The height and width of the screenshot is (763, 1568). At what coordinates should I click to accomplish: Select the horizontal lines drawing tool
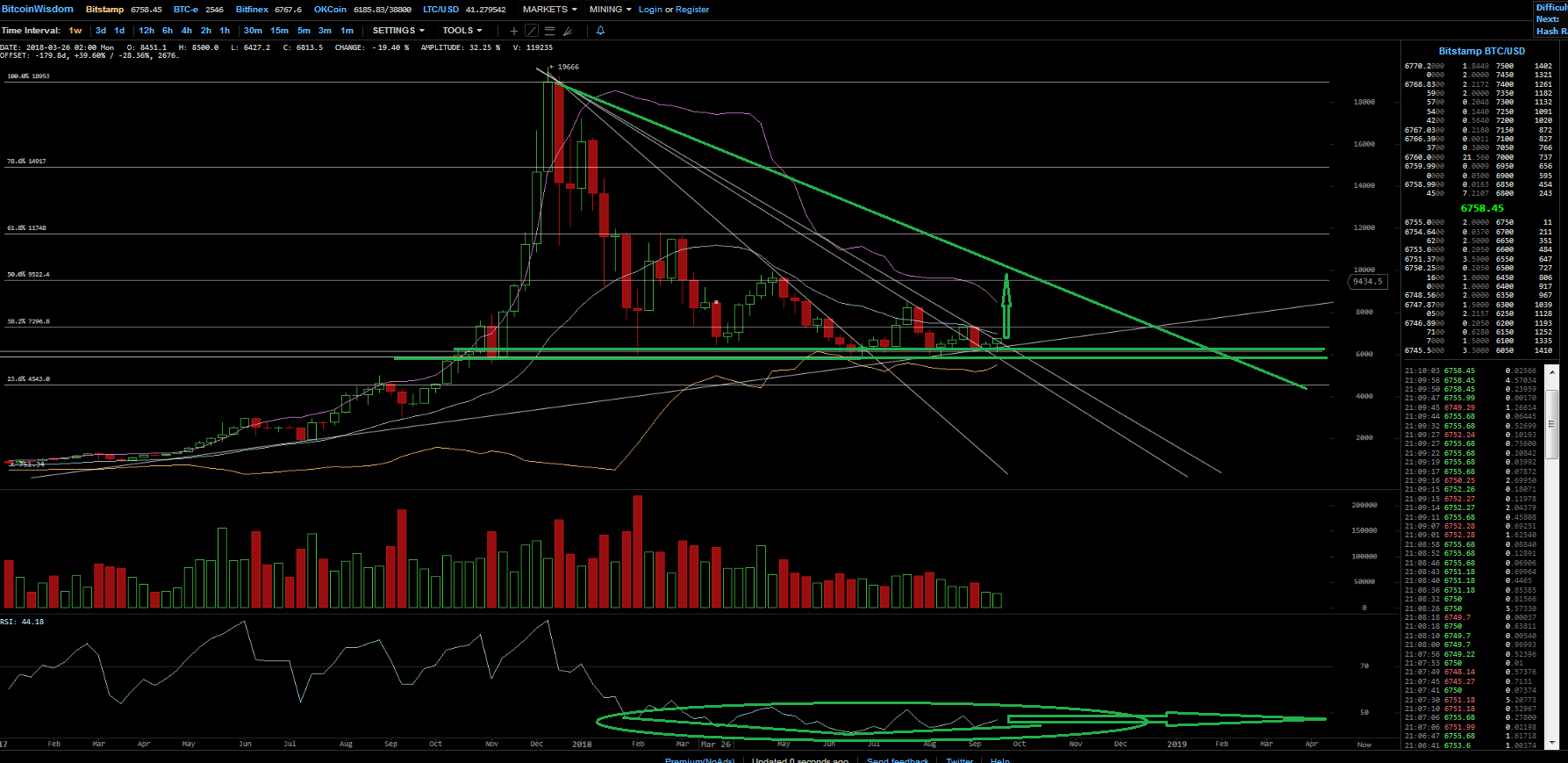549,31
